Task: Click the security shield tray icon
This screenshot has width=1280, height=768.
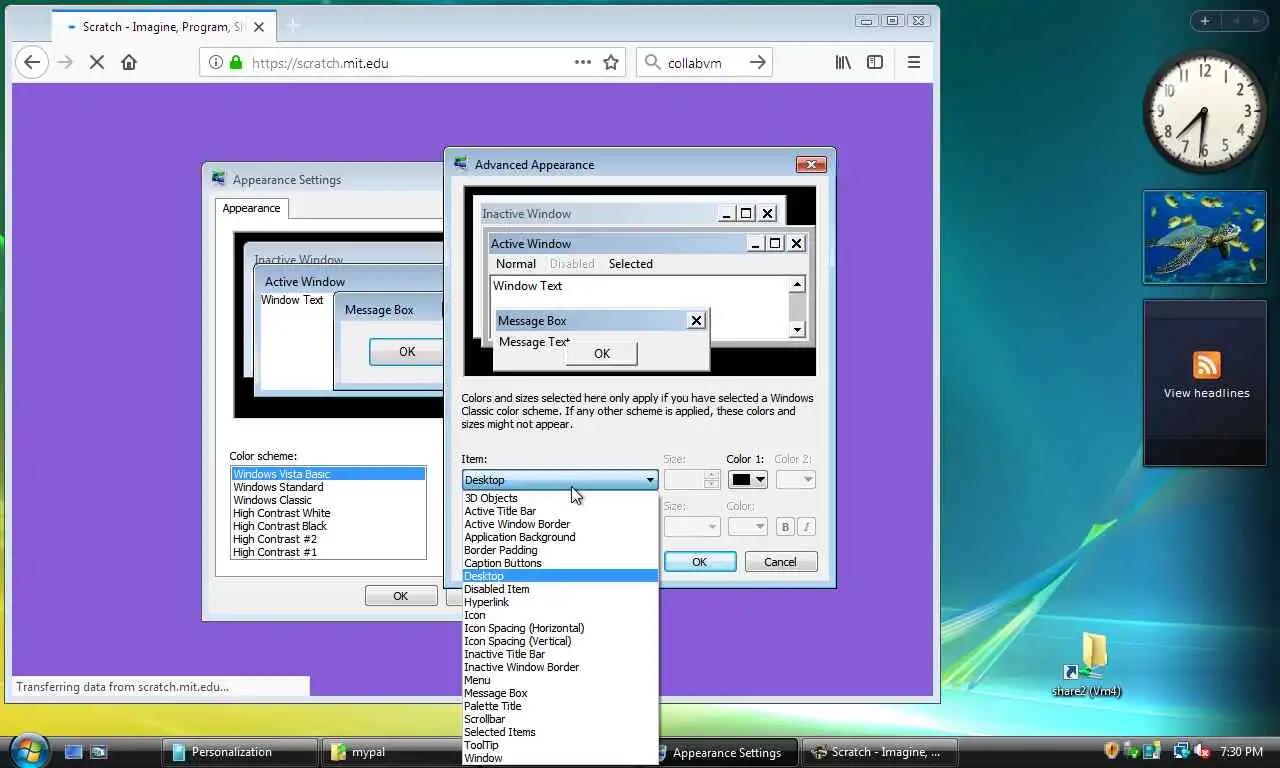Action: click(1111, 751)
